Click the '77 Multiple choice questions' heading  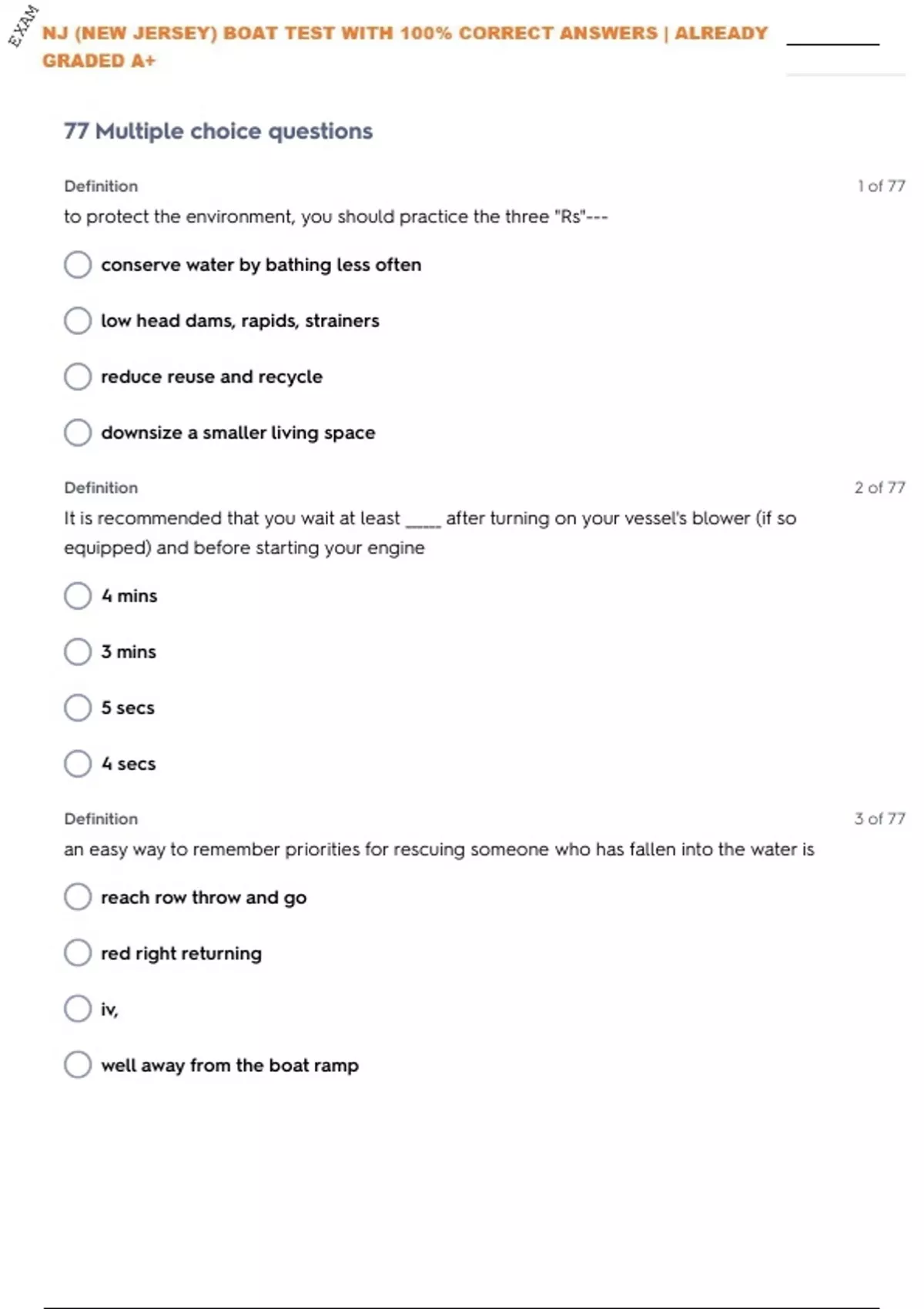218,132
